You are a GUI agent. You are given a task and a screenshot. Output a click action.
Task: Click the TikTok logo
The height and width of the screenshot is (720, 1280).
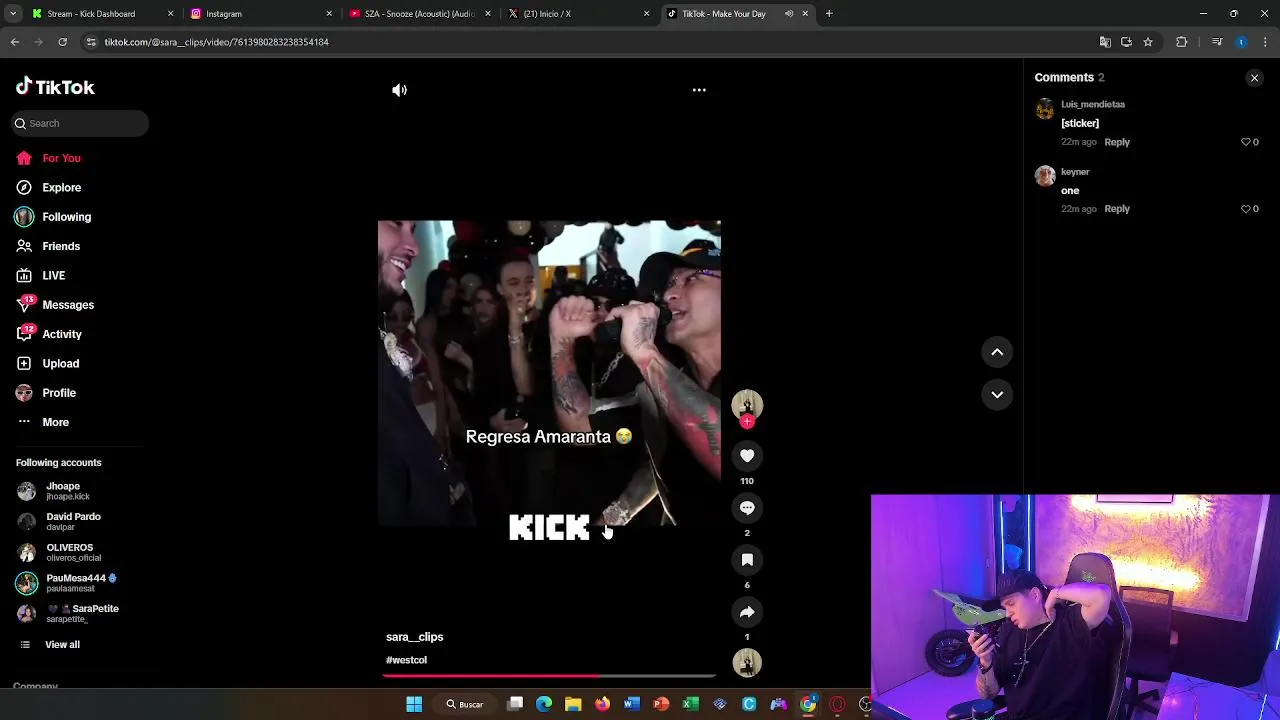[55, 87]
